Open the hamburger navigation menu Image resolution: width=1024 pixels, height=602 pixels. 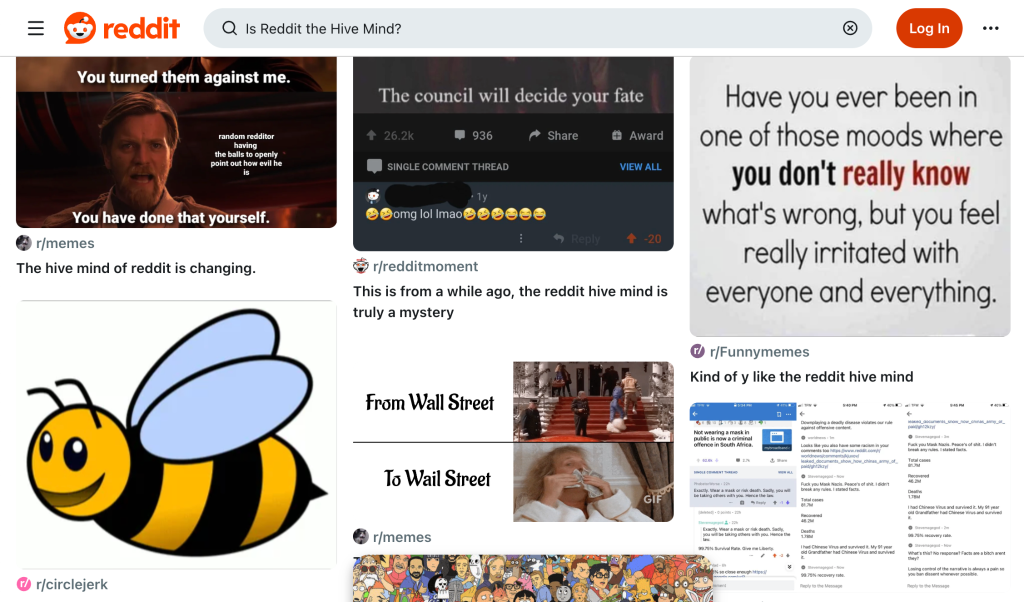tap(36, 28)
